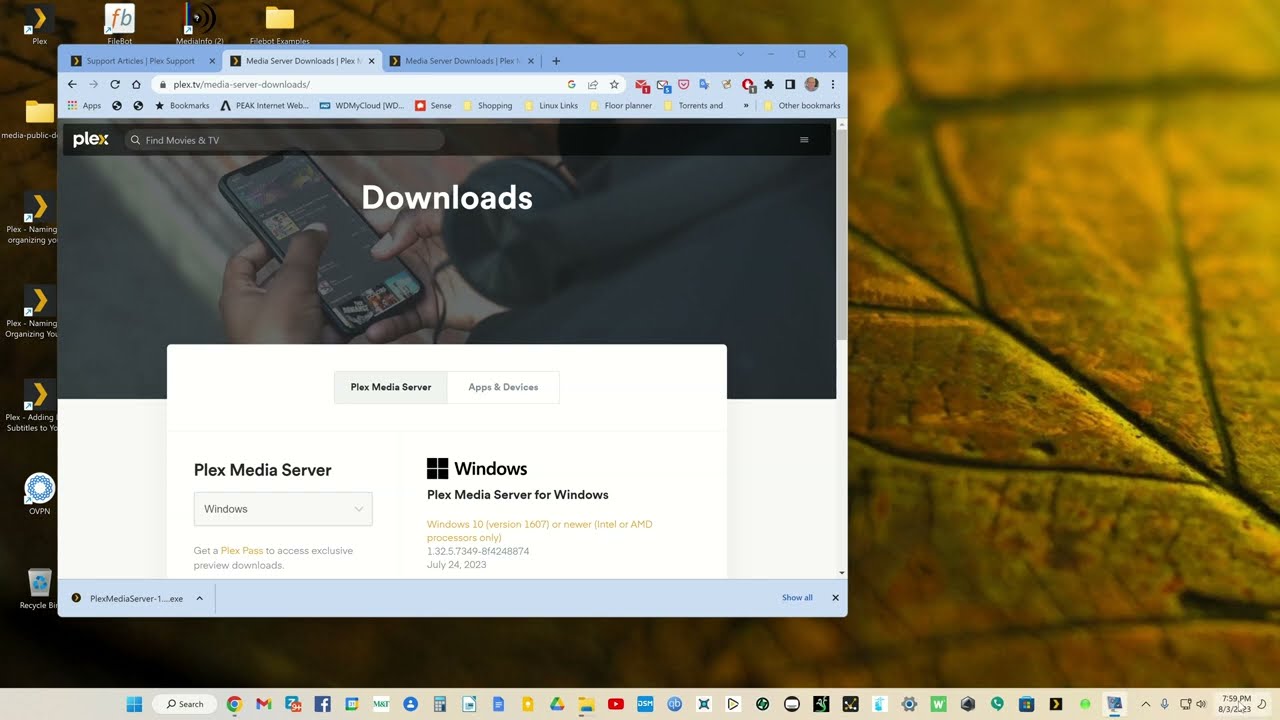
Task: Click Show all downloads
Action: pos(797,598)
